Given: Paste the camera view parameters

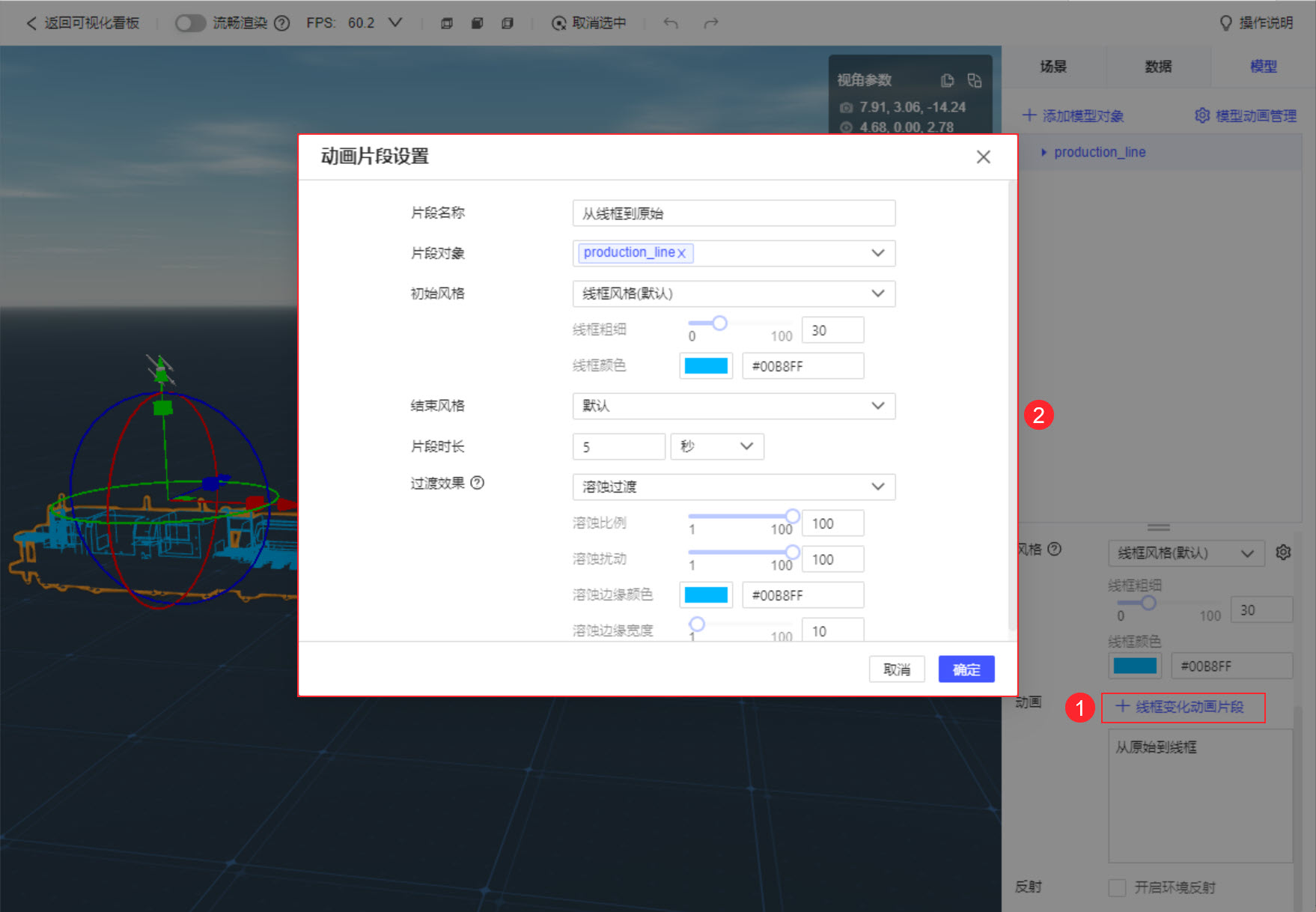Looking at the screenshot, I should (x=974, y=80).
